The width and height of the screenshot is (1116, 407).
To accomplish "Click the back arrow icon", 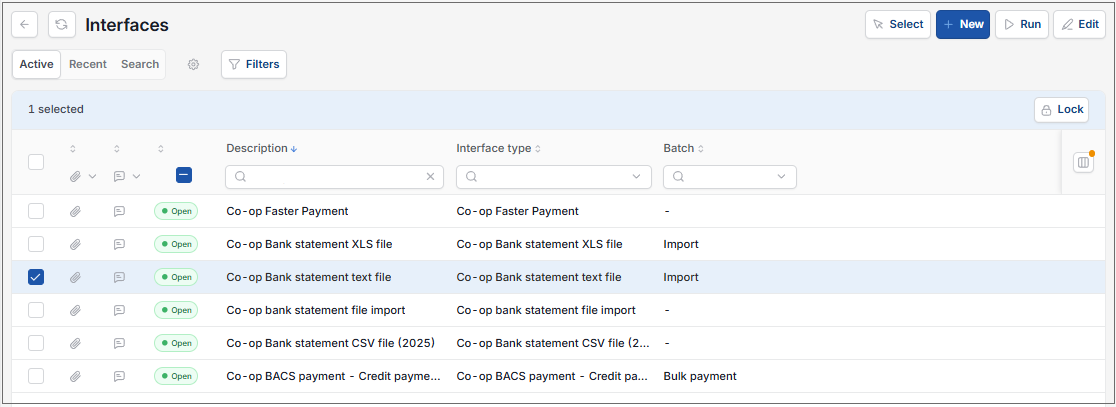I will click(24, 25).
